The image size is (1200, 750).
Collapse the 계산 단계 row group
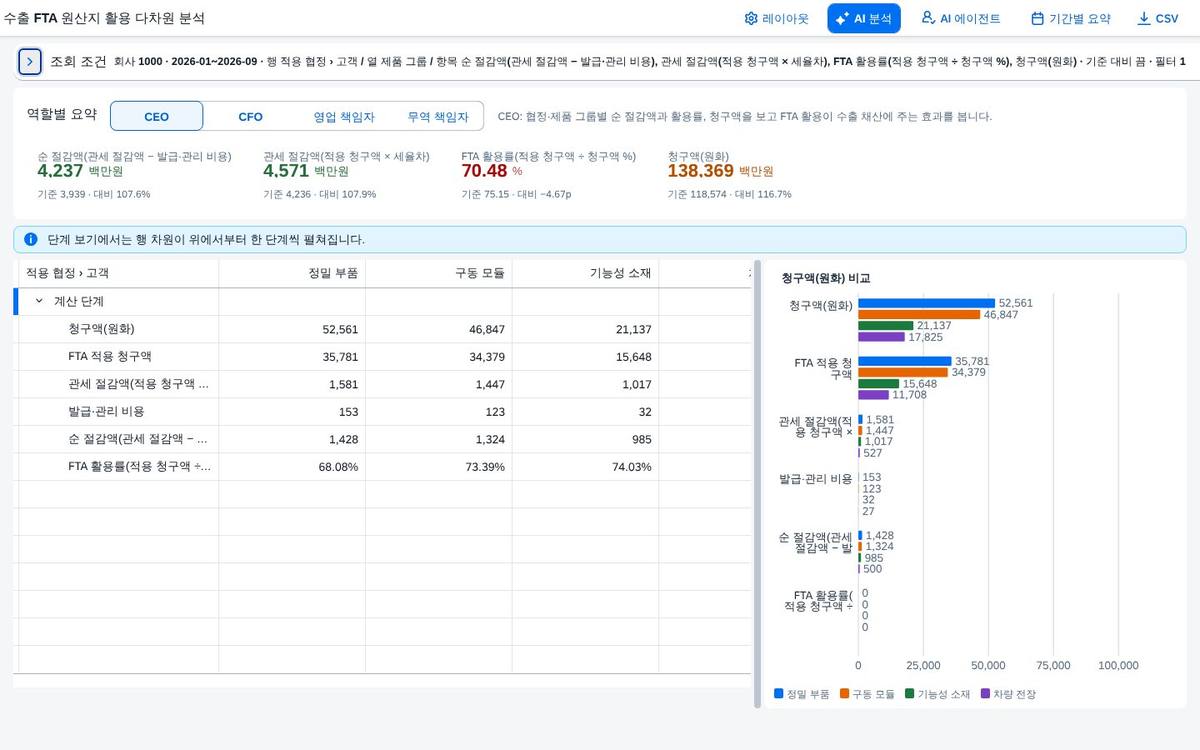tap(40, 301)
